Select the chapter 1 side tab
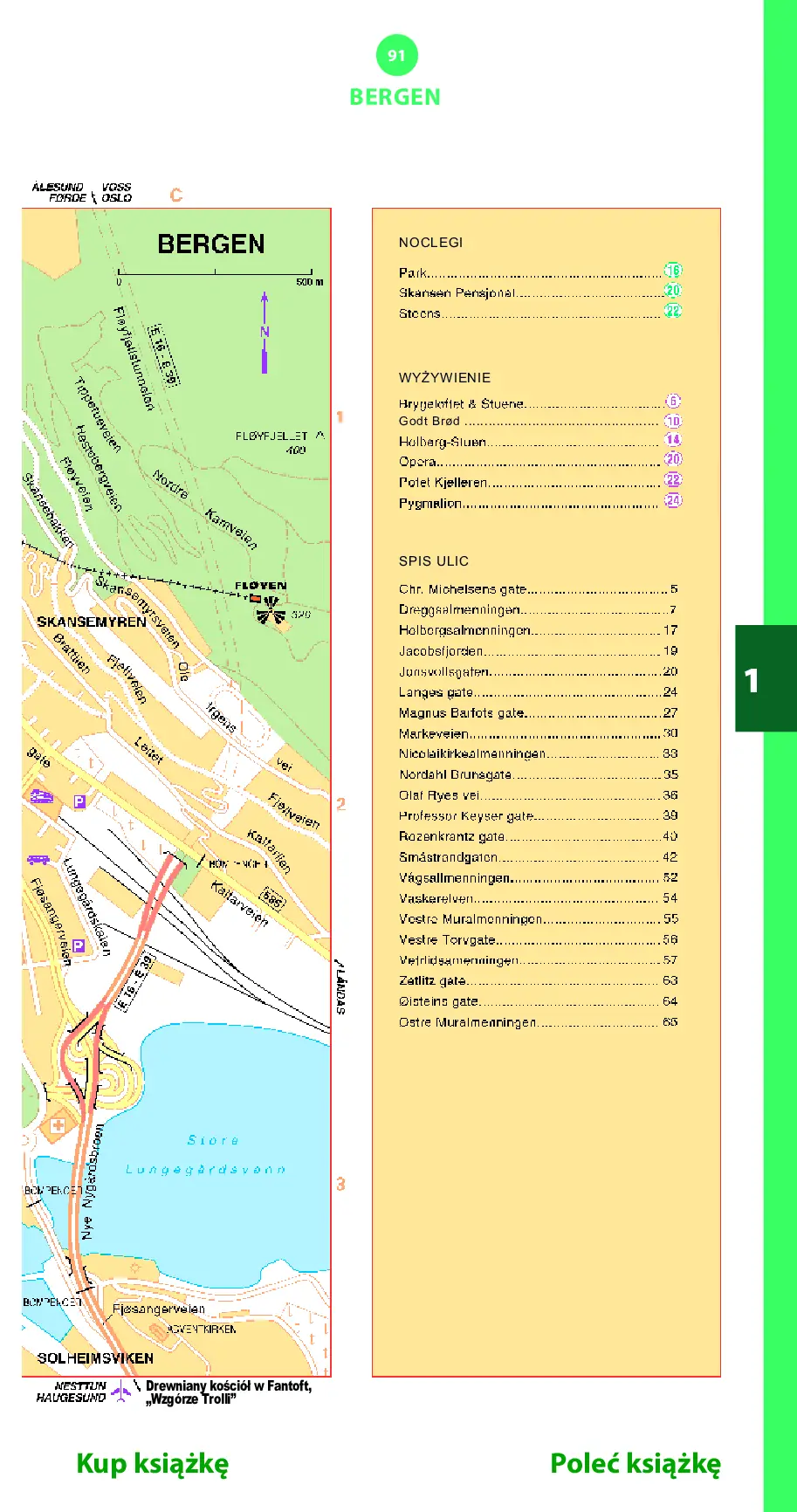 click(766, 678)
